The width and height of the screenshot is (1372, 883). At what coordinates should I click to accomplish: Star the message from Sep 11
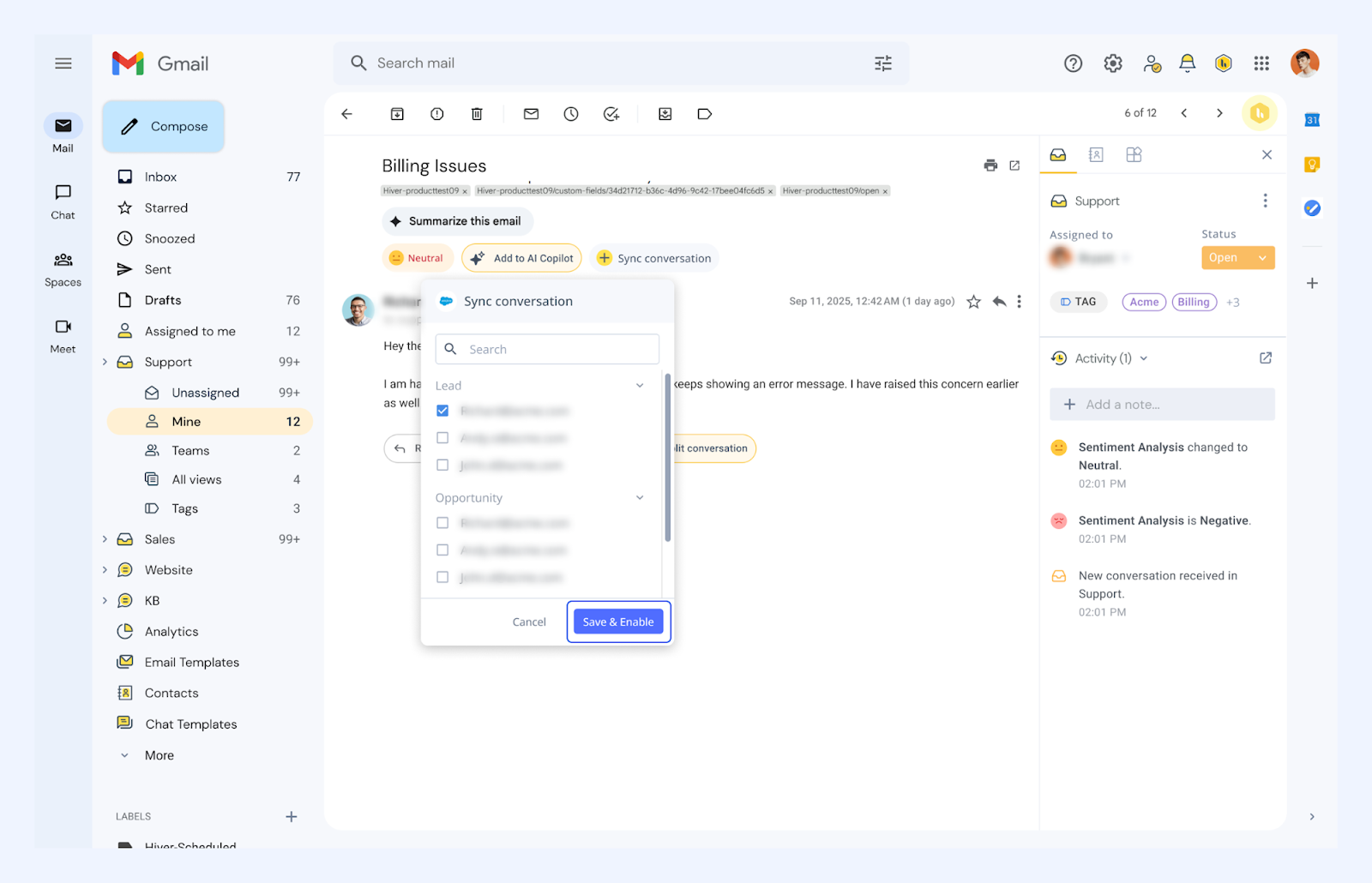click(974, 302)
